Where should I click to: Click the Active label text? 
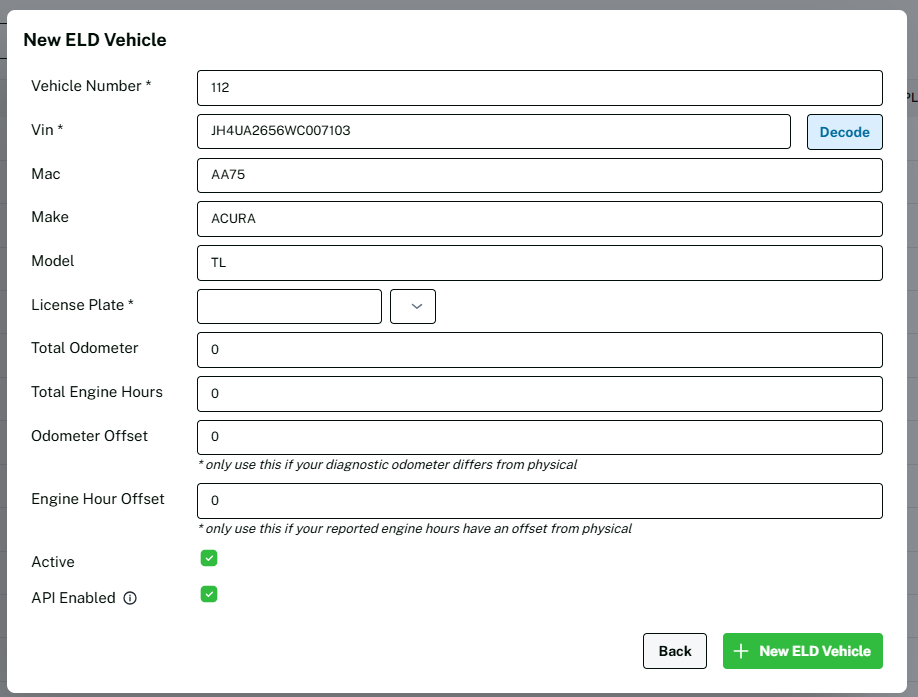pyautogui.click(x=53, y=562)
